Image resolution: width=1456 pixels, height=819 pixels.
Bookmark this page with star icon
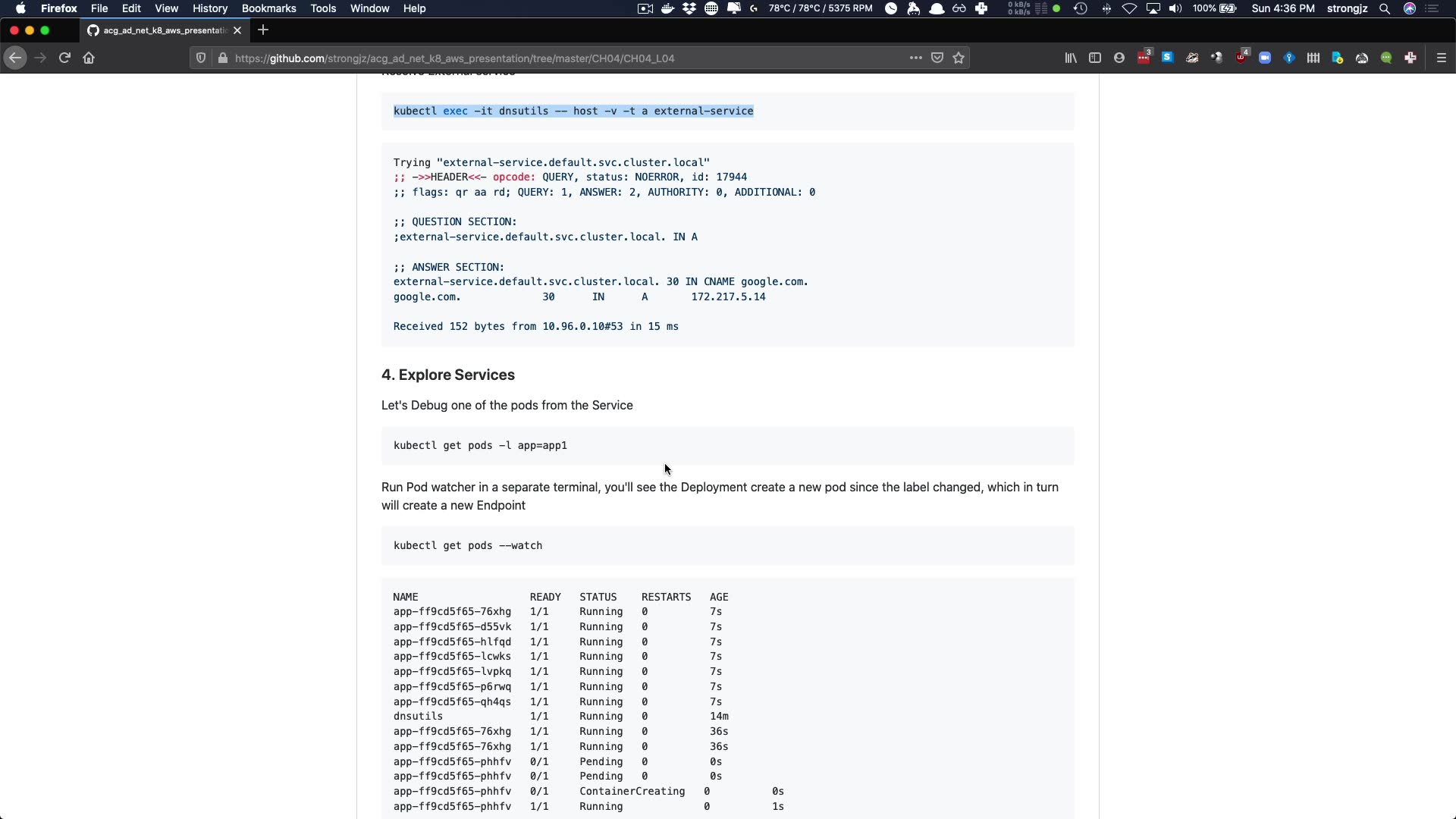coord(959,58)
